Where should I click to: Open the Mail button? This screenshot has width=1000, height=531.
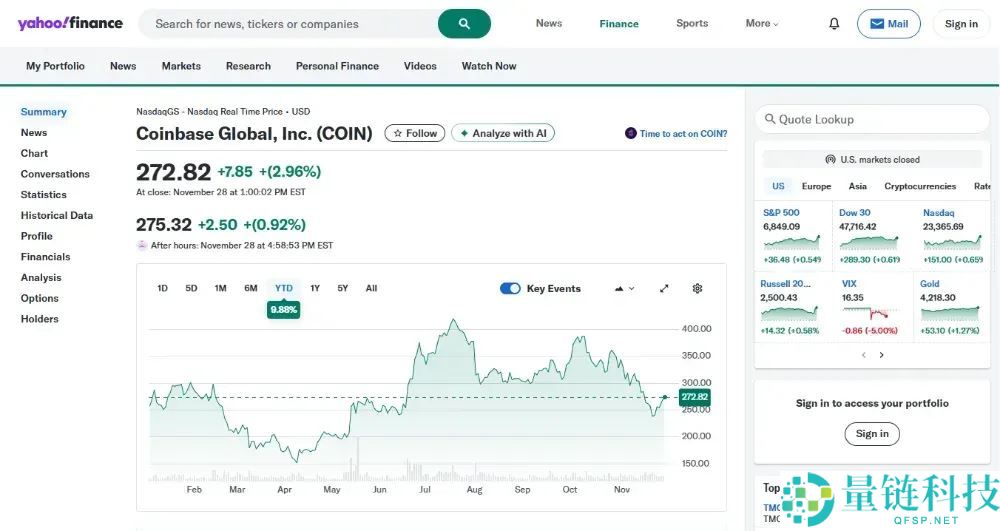[x=888, y=24]
